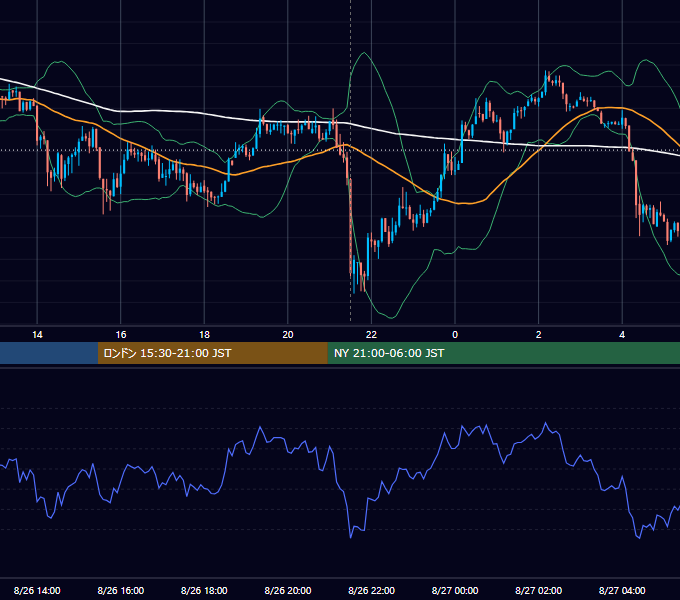Click the '8/26 16:00' date label
Image resolution: width=680 pixels, height=600 pixels.
[x=121, y=590]
